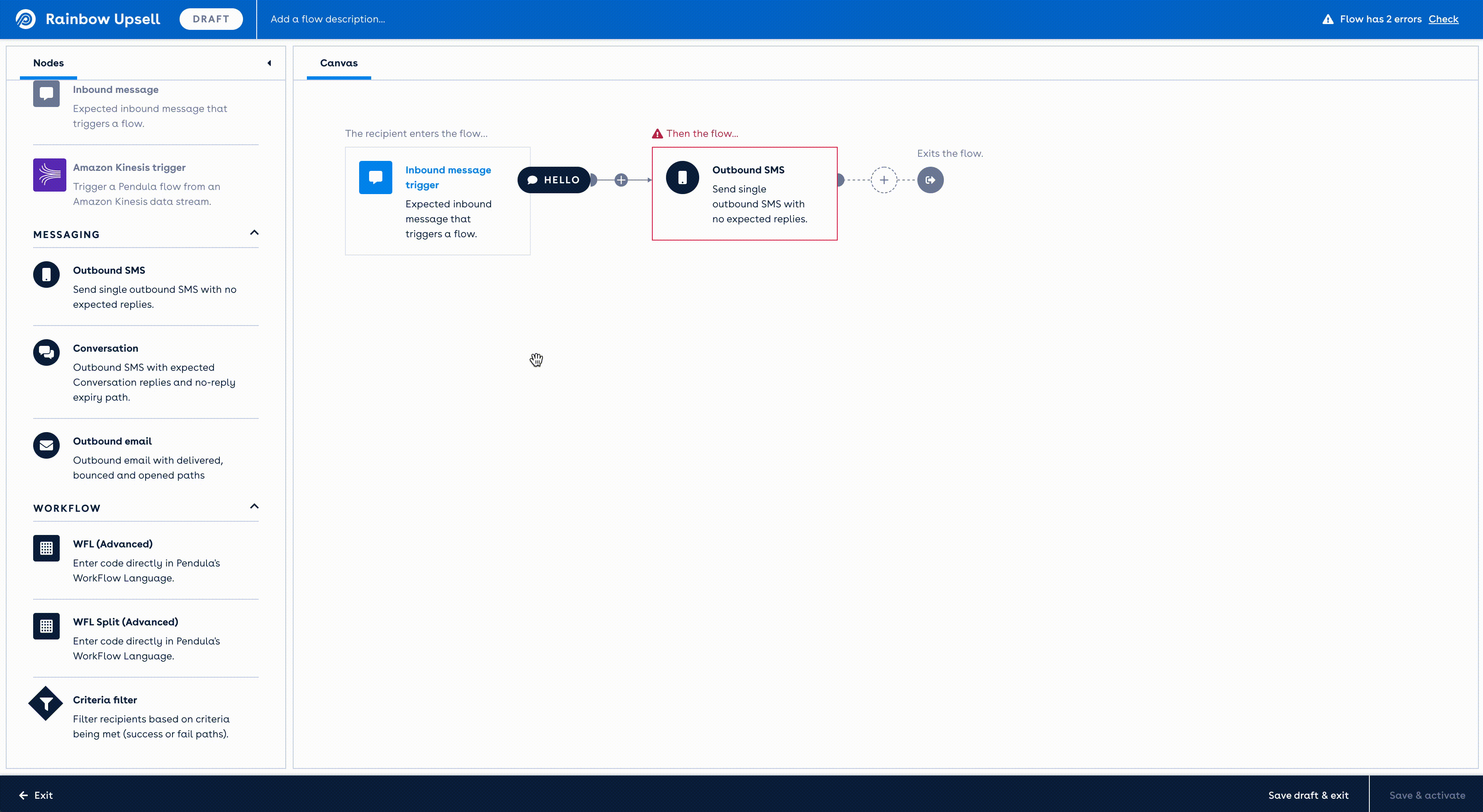Select the Outbound SMS node card on canvas

pos(744,194)
